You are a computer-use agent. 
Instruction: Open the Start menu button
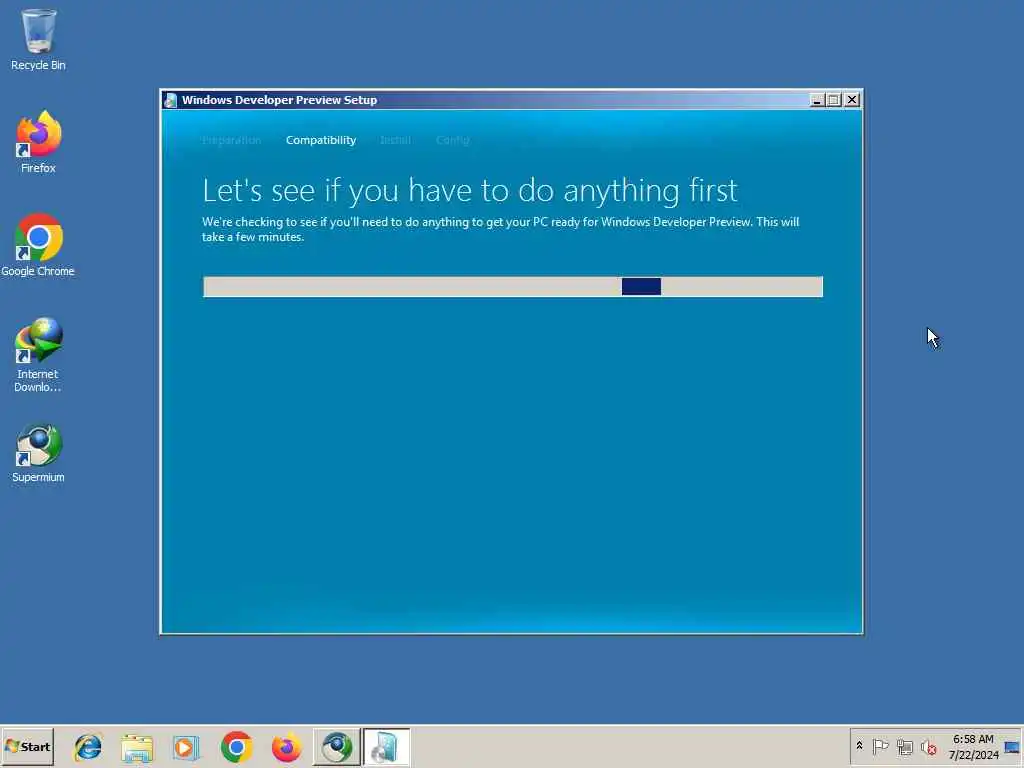[x=27, y=746]
